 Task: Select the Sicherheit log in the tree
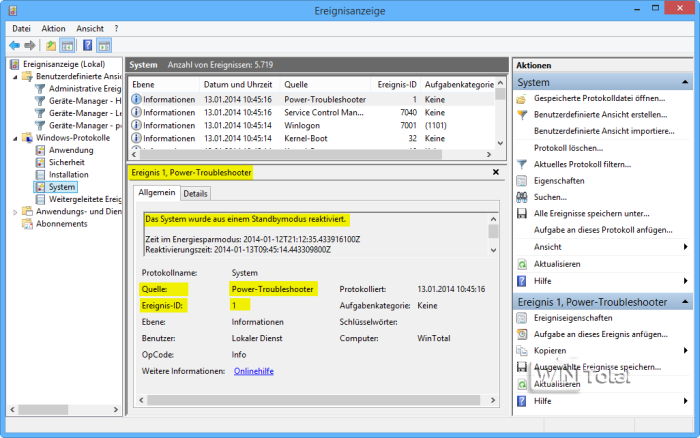pyautogui.click(x=69, y=162)
